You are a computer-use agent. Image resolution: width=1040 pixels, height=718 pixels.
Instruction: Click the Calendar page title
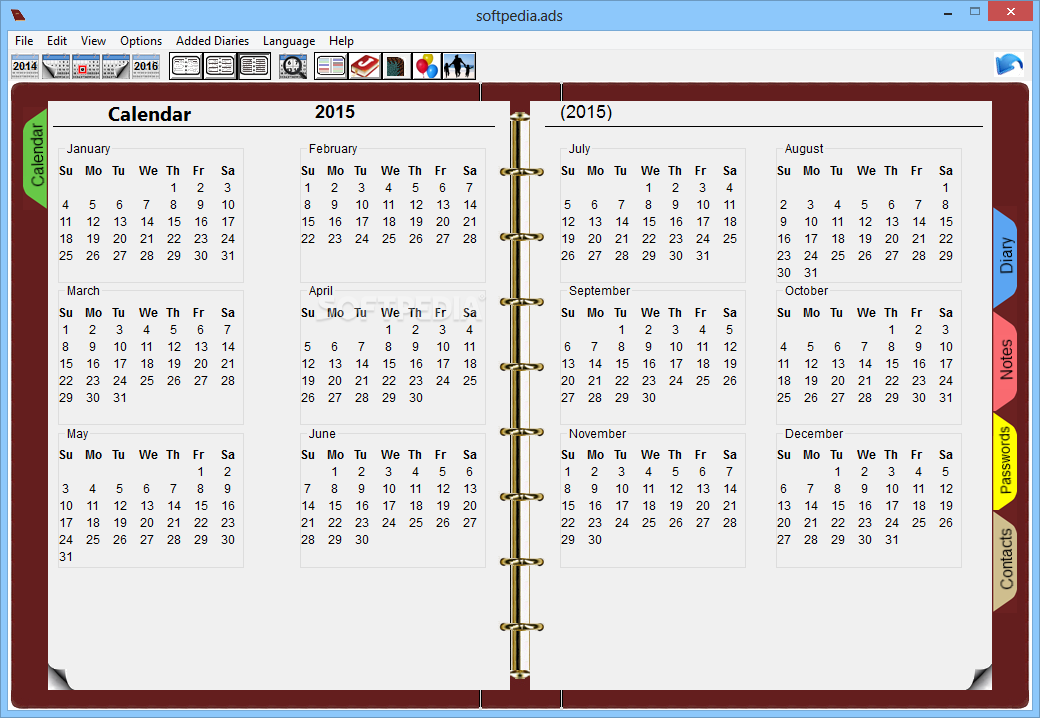[149, 114]
